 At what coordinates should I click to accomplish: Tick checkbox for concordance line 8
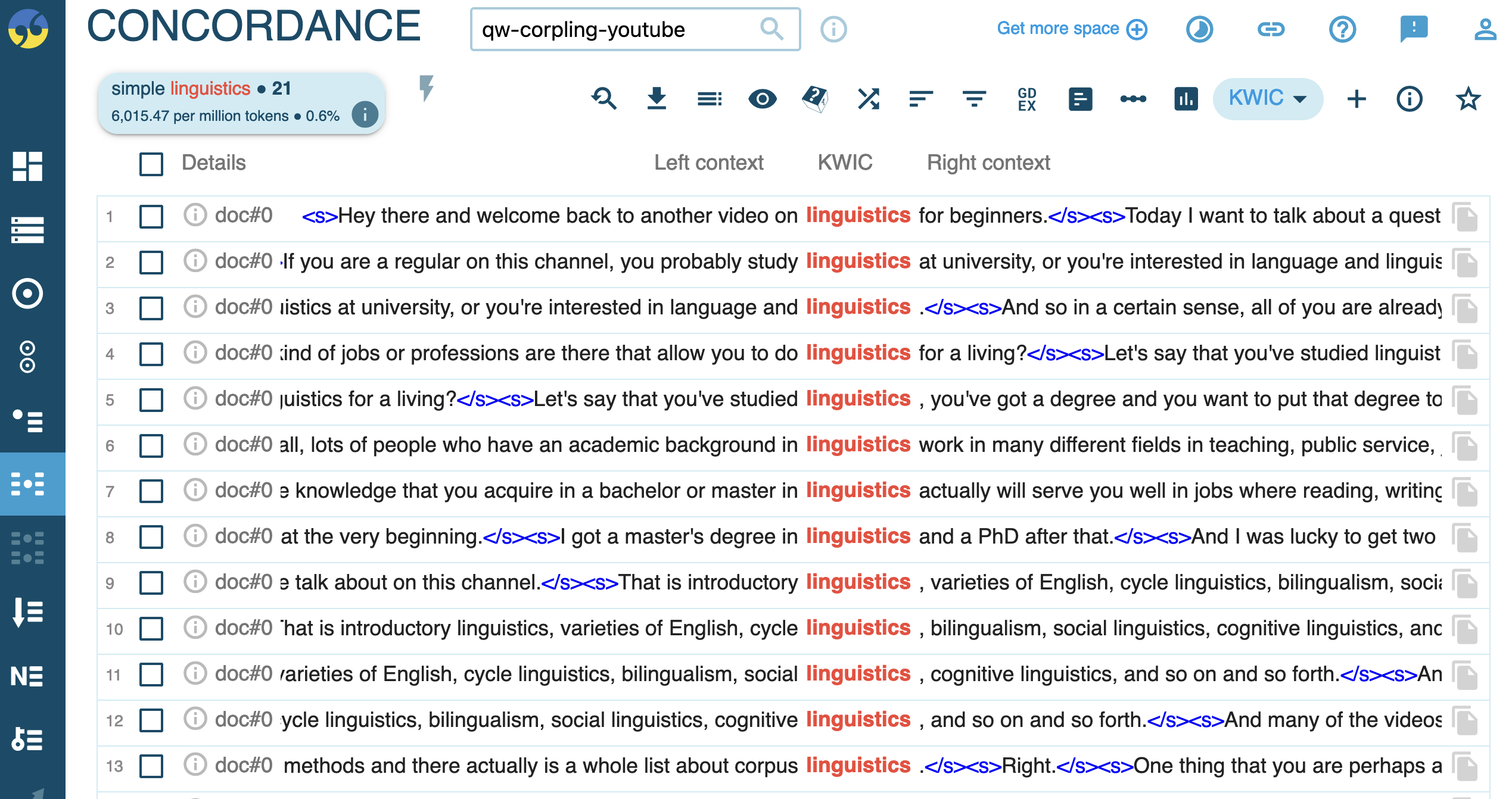click(151, 537)
